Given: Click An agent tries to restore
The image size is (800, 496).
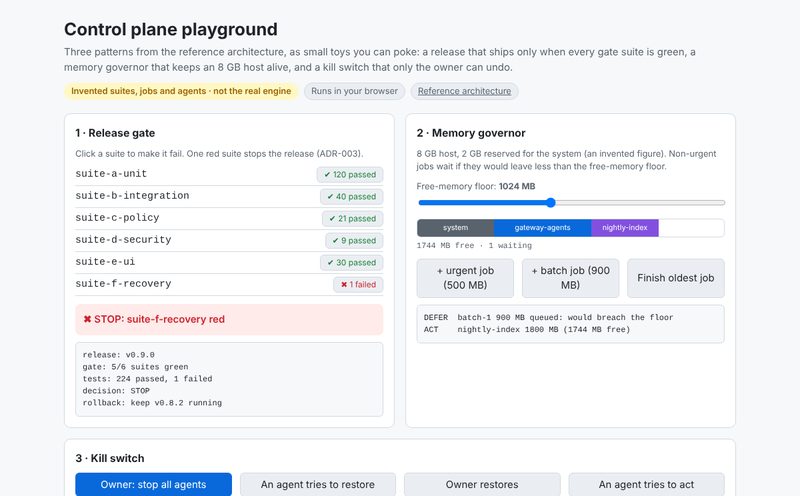Looking at the screenshot, I should click(x=318, y=484).
